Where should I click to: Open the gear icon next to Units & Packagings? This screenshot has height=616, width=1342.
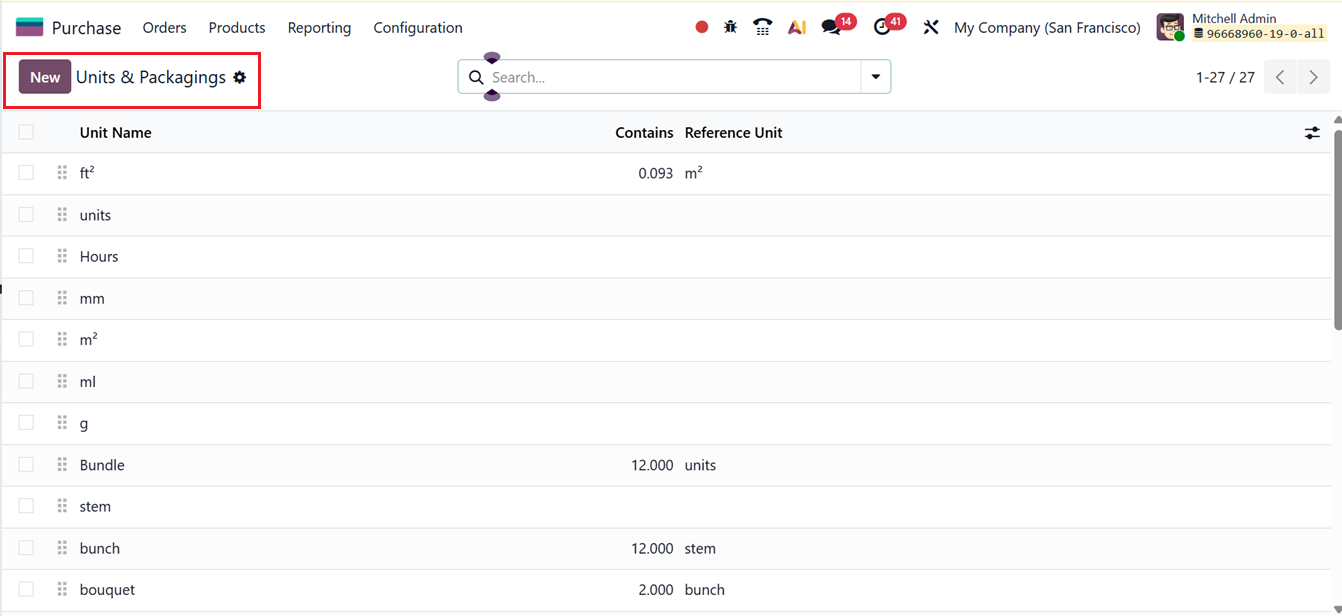pyautogui.click(x=239, y=76)
